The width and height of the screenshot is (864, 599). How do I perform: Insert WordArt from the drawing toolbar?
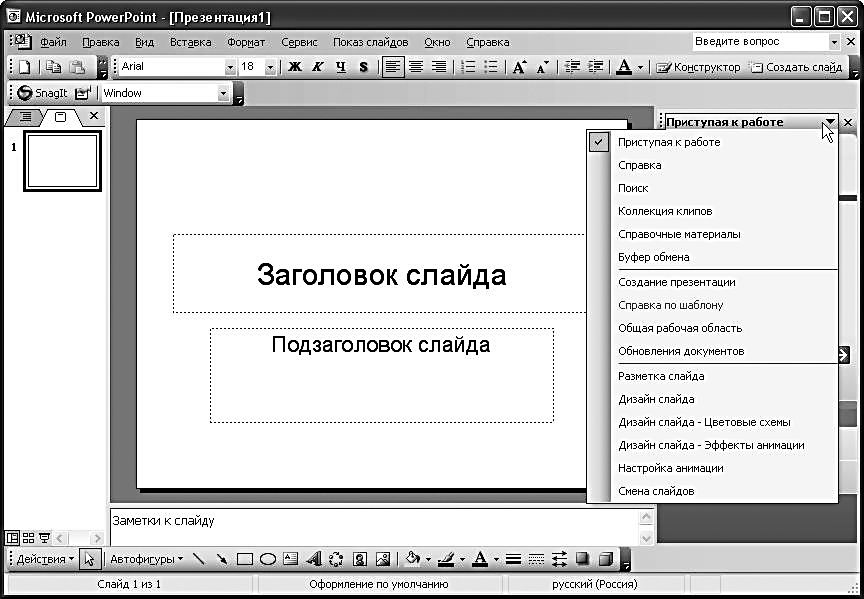click(x=313, y=559)
